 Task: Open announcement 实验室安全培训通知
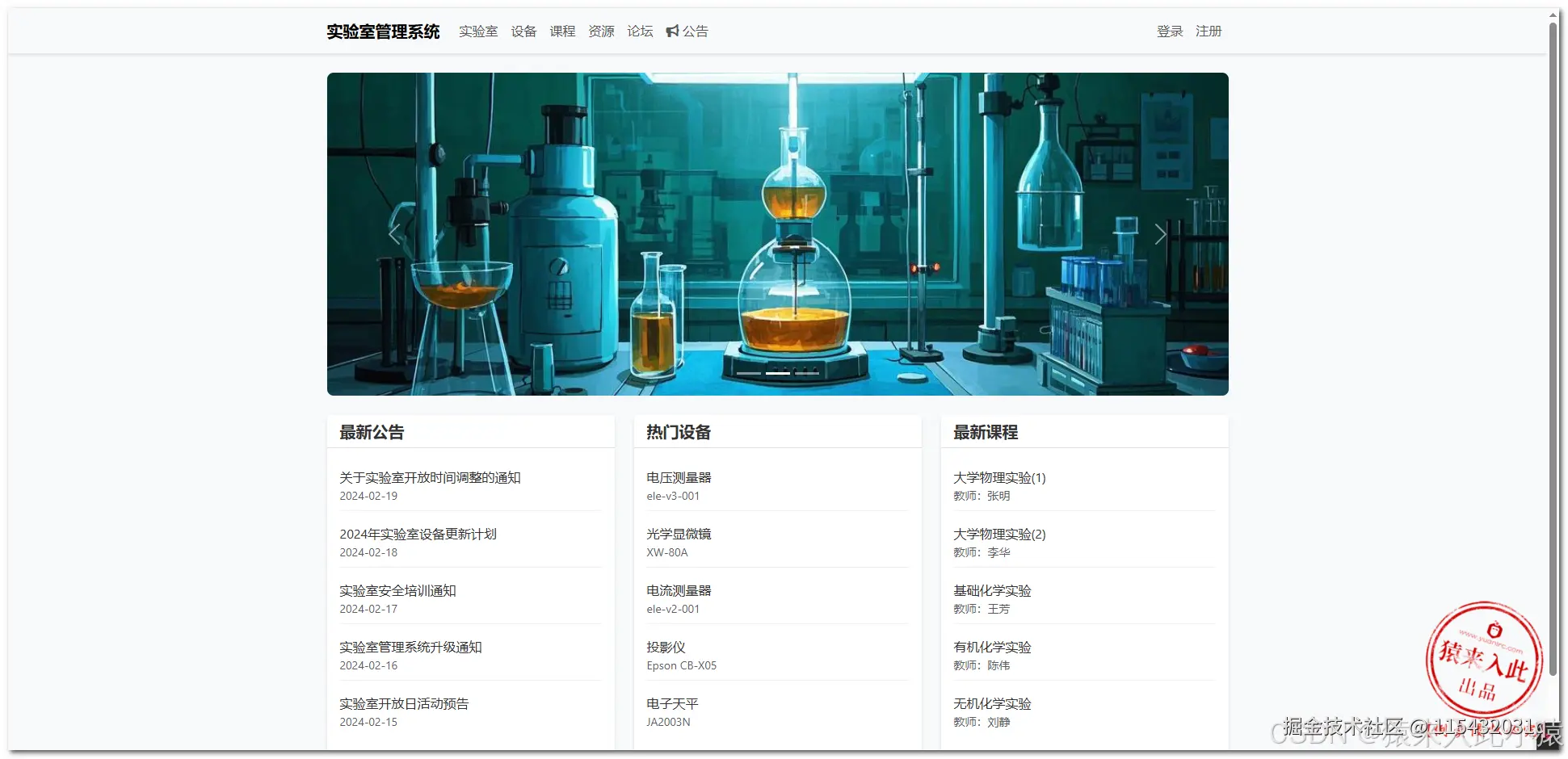(x=397, y=590)
